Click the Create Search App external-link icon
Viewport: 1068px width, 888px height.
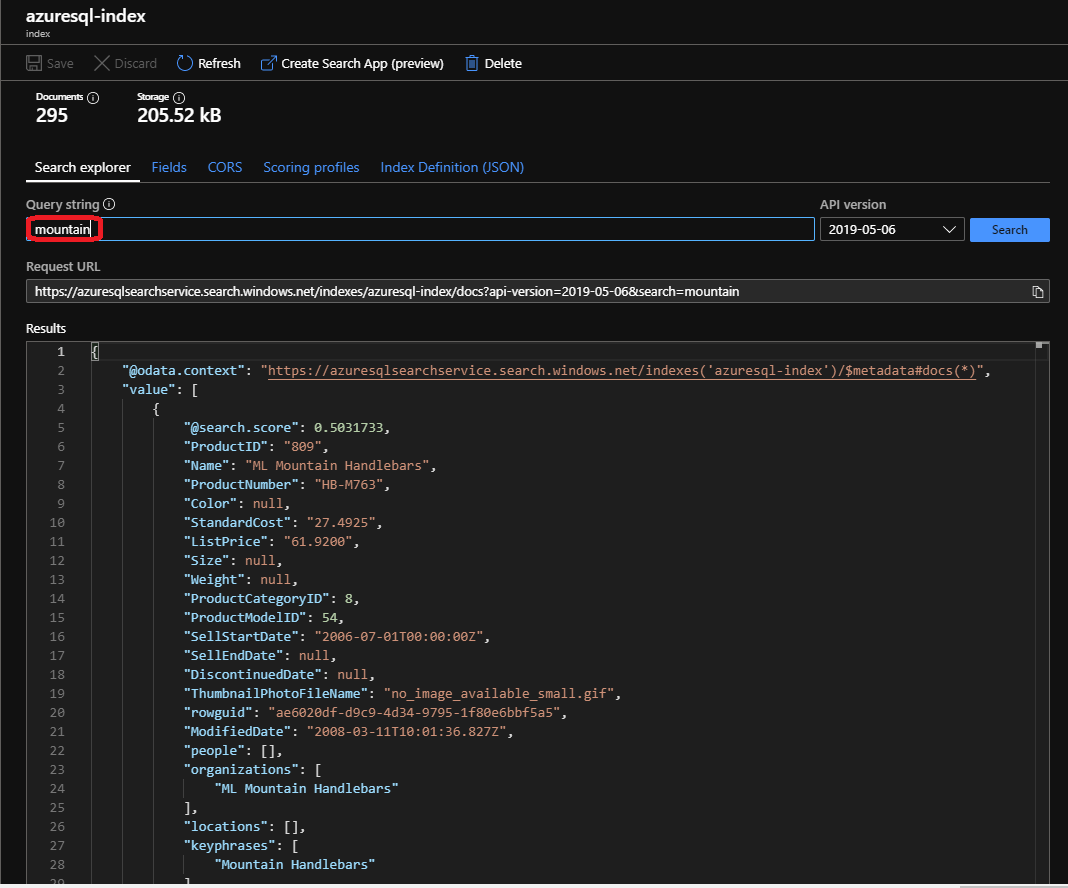coord(268,63)
